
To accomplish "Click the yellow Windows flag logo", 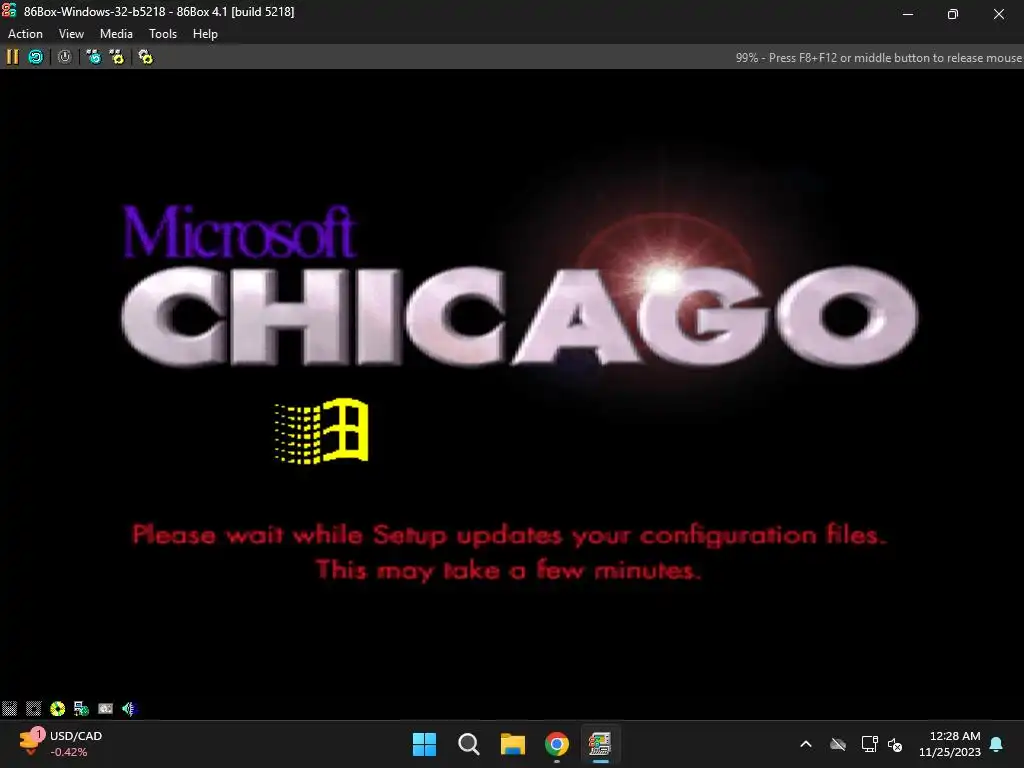I will click(321, 431).
